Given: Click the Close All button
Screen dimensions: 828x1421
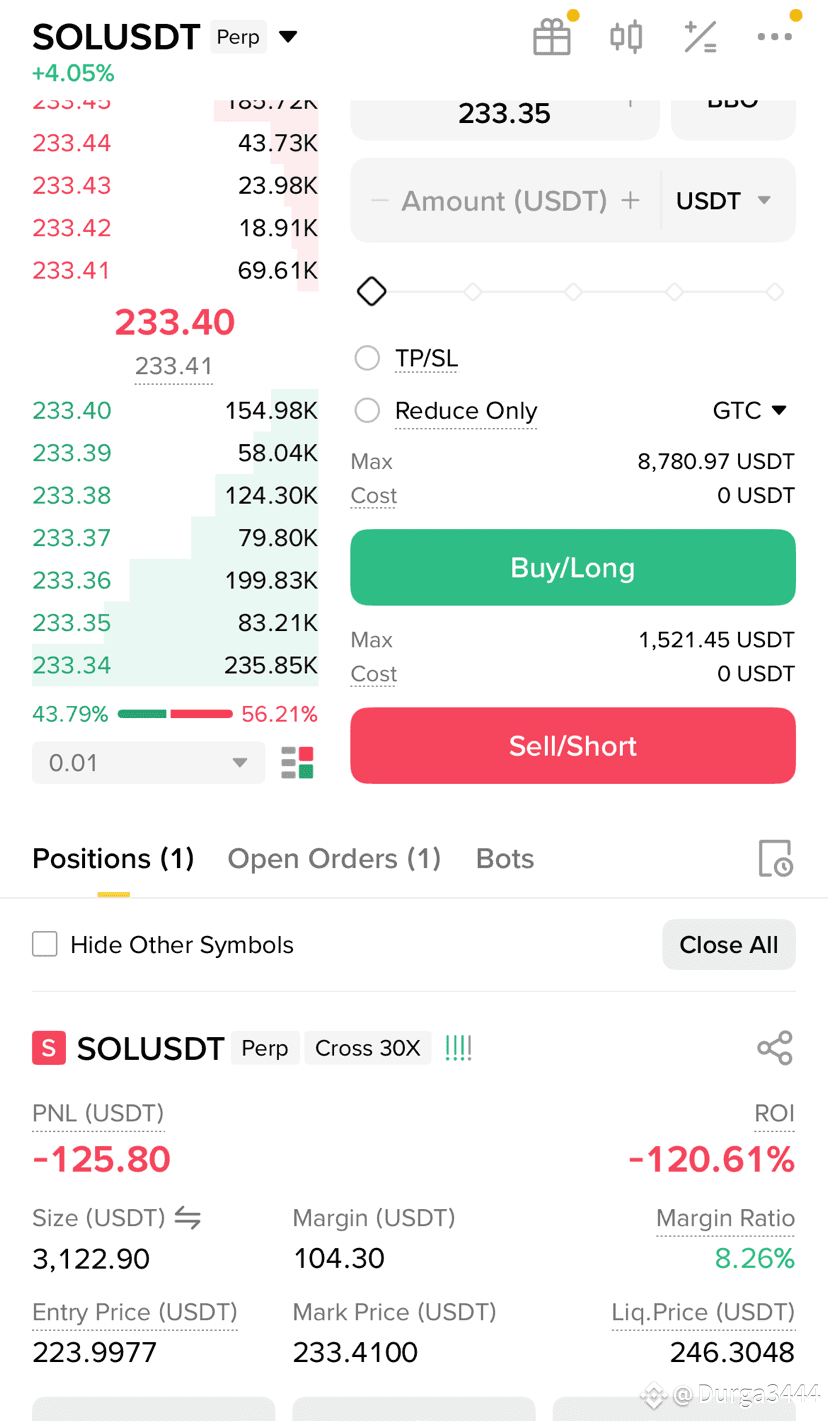Looking at the screenshot, I should [729, 945].
